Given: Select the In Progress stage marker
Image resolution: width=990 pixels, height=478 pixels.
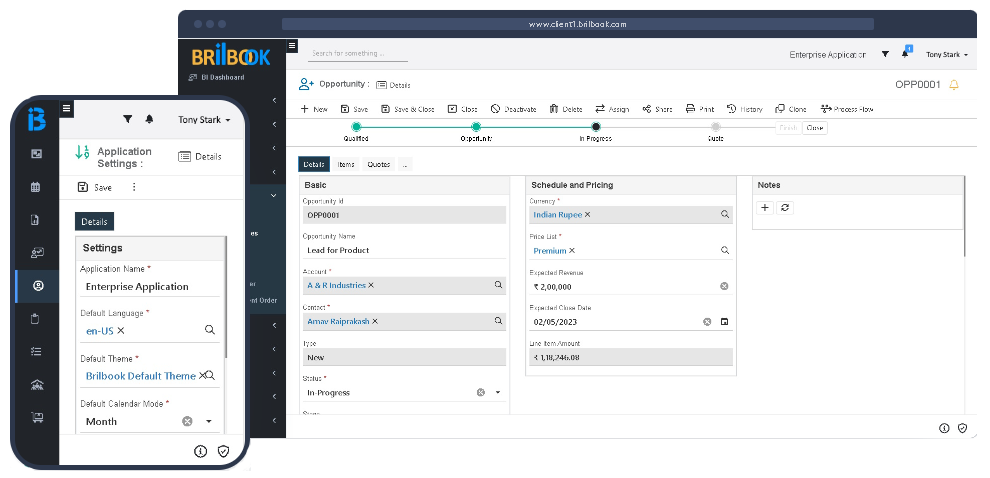Looking at the screenshot, I should 595,127.
